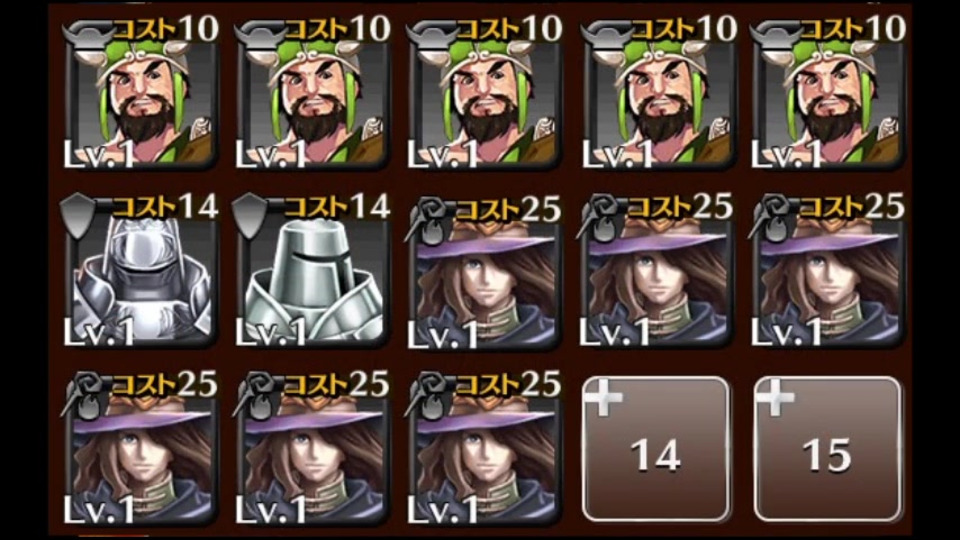Select the middle-row purple-hat mage above empty slot 15
This screenshot has width=960, height=540.
(828, 272)
